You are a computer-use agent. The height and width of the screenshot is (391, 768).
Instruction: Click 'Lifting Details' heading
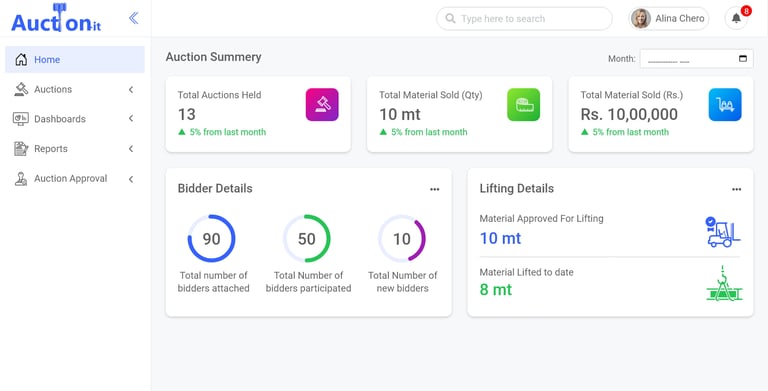[x=517, y=189]
